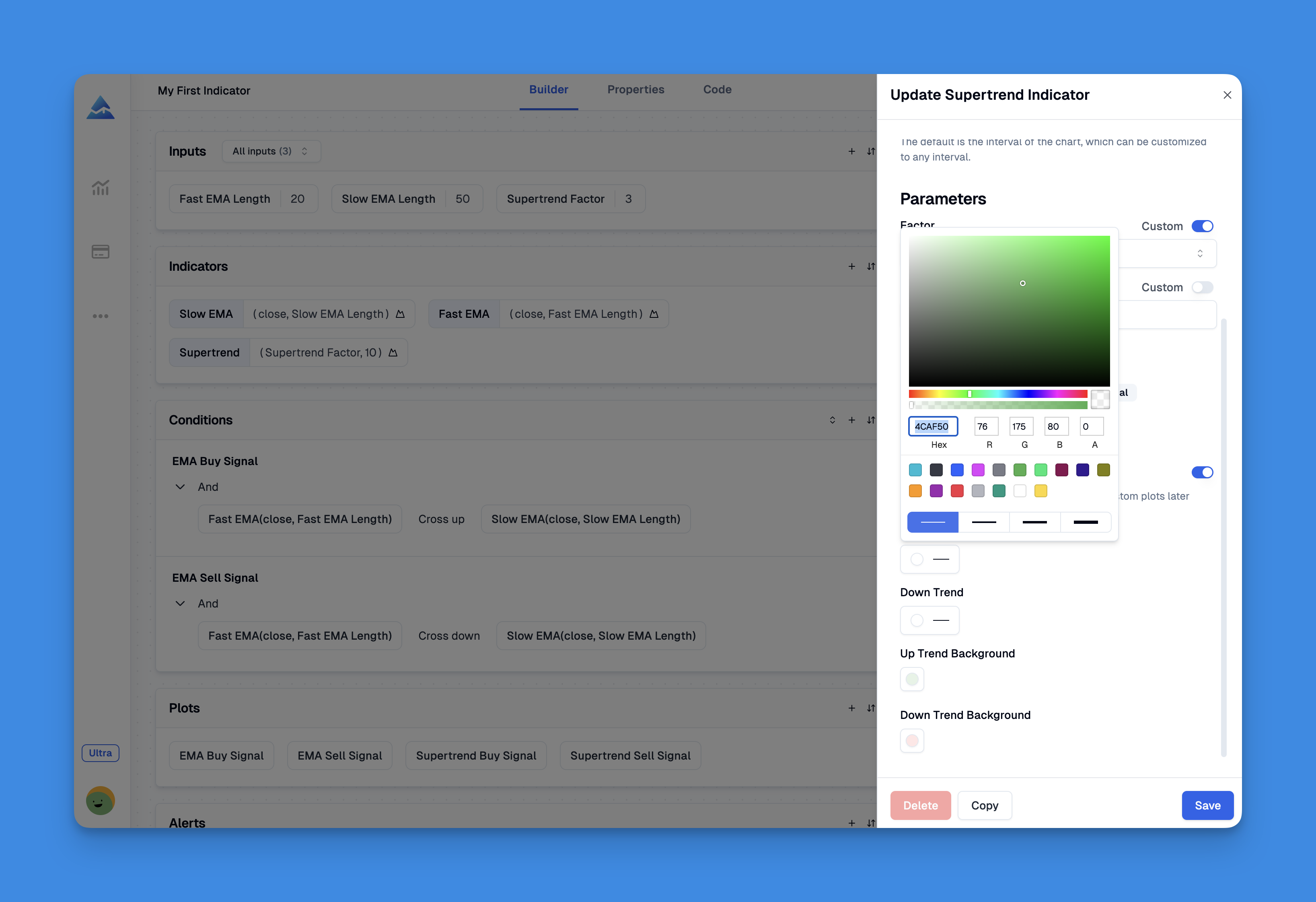1316x902 pixels.
Task: Click the Ultra plan badge
Action: click(100, 753)
